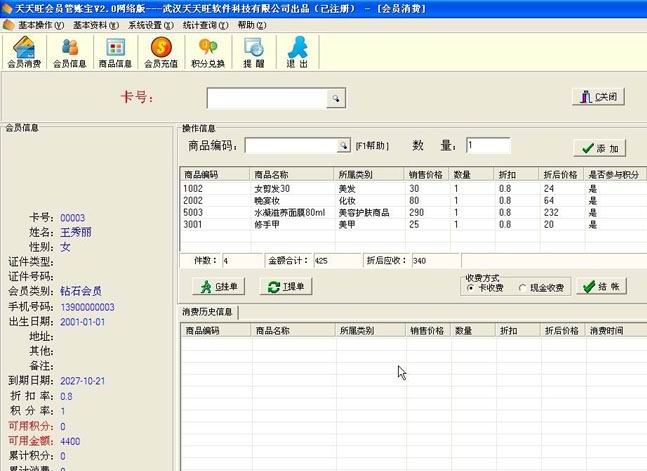The width and height of the screenshot is (647, 471).
Task: Click the 结帐 checkout button
Action: coord(601,286)
